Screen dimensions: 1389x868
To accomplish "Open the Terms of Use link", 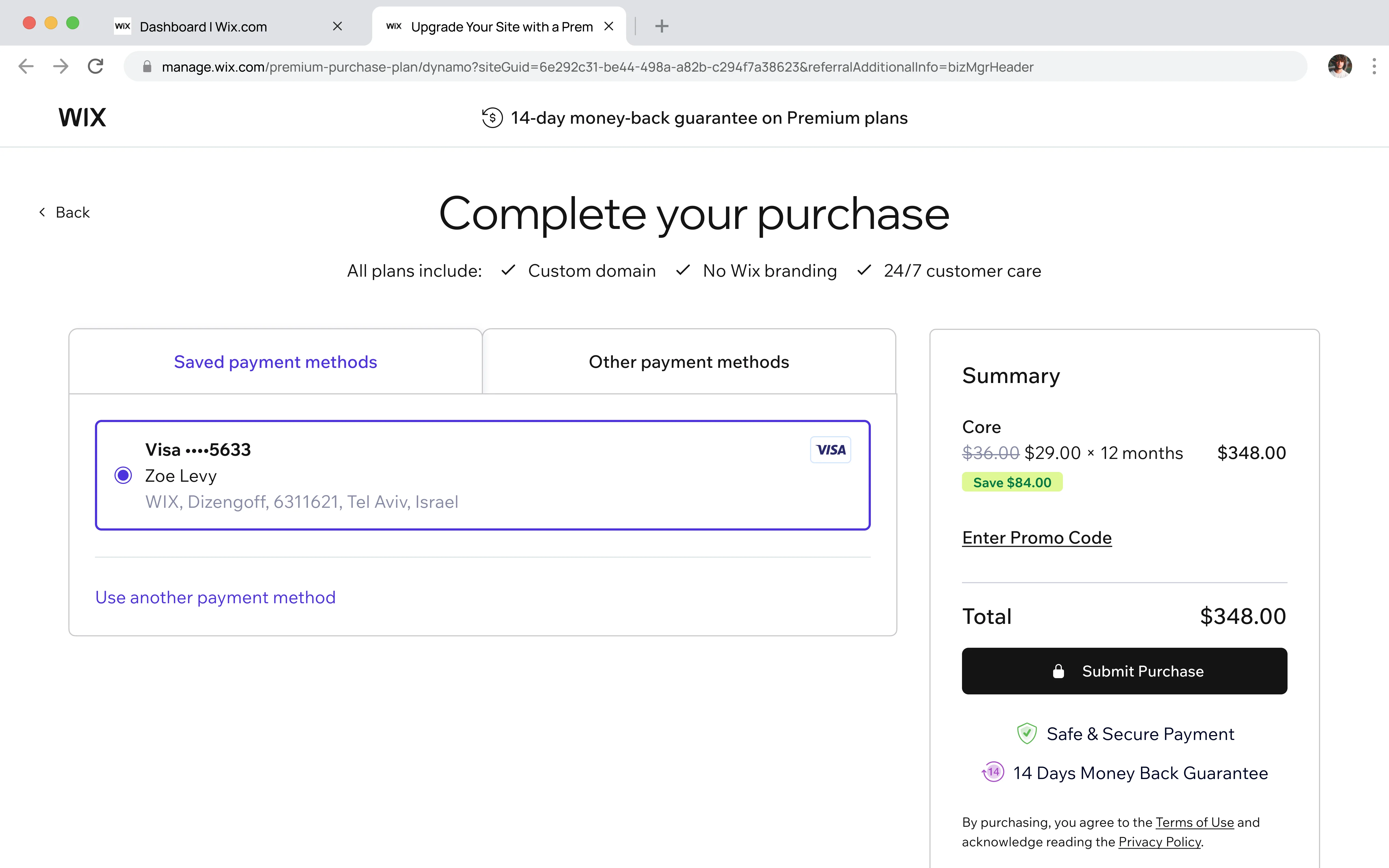I will (x=1194, y=822).
